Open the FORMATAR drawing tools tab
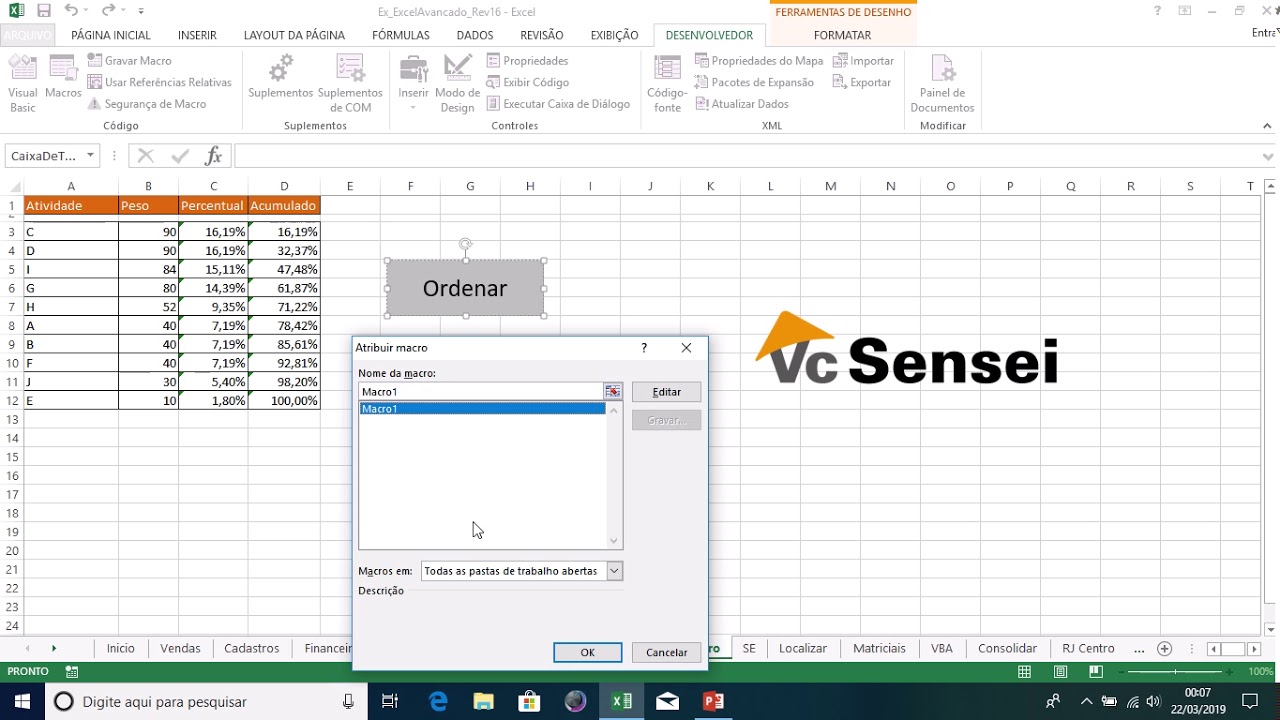The height and width of the screenshot is (720, 1280). pos(842,35)
